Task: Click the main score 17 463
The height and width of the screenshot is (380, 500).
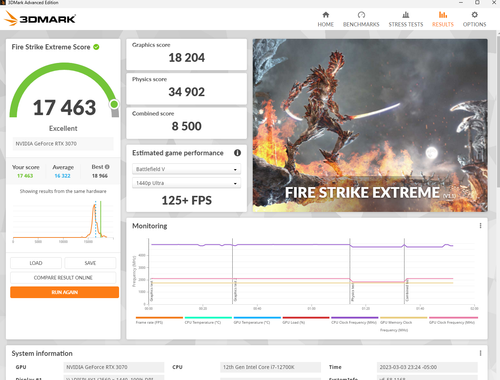Action: tap(64, 108)
